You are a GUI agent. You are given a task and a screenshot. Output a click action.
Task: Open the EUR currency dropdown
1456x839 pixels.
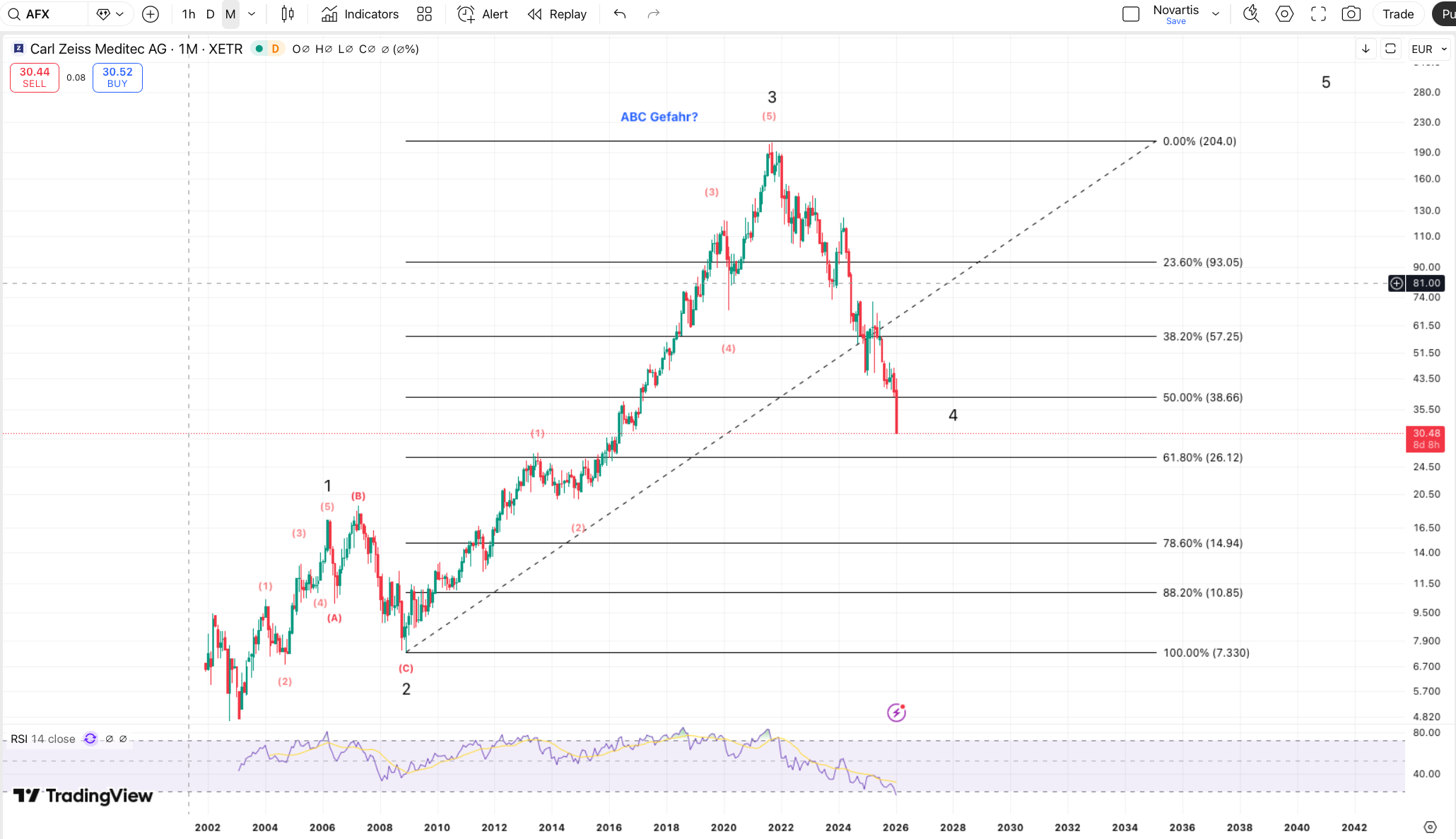(x=1429, y=49)
